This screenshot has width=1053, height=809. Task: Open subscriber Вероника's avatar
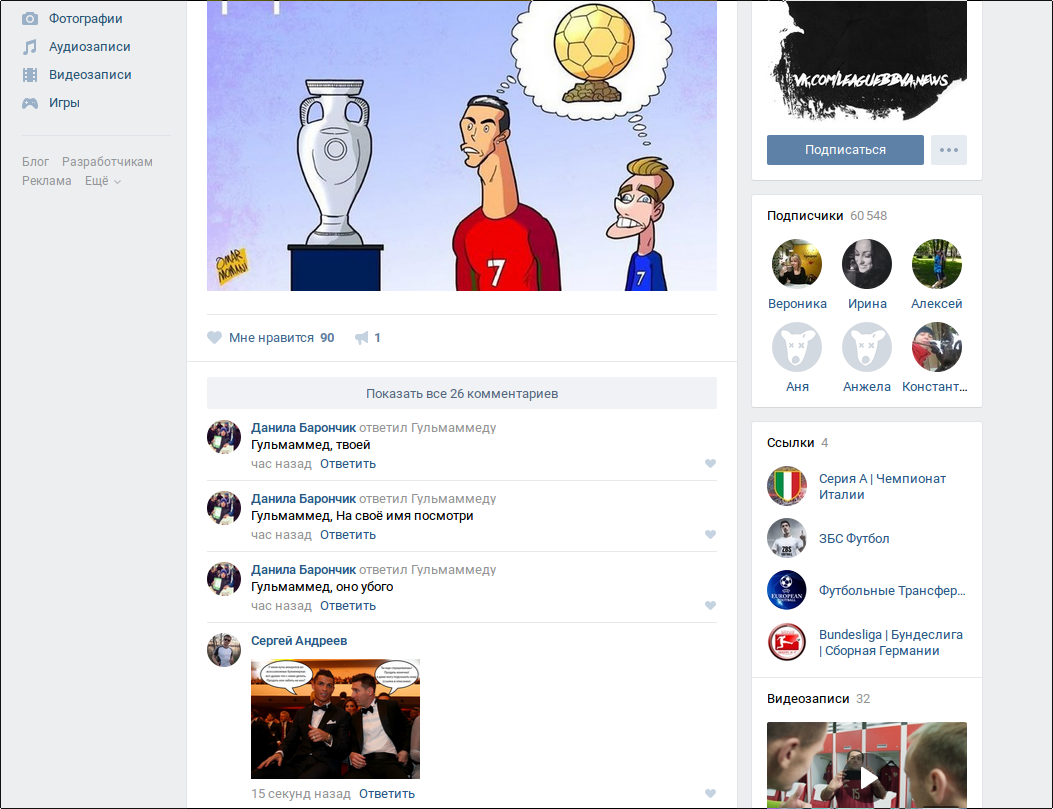797,264
